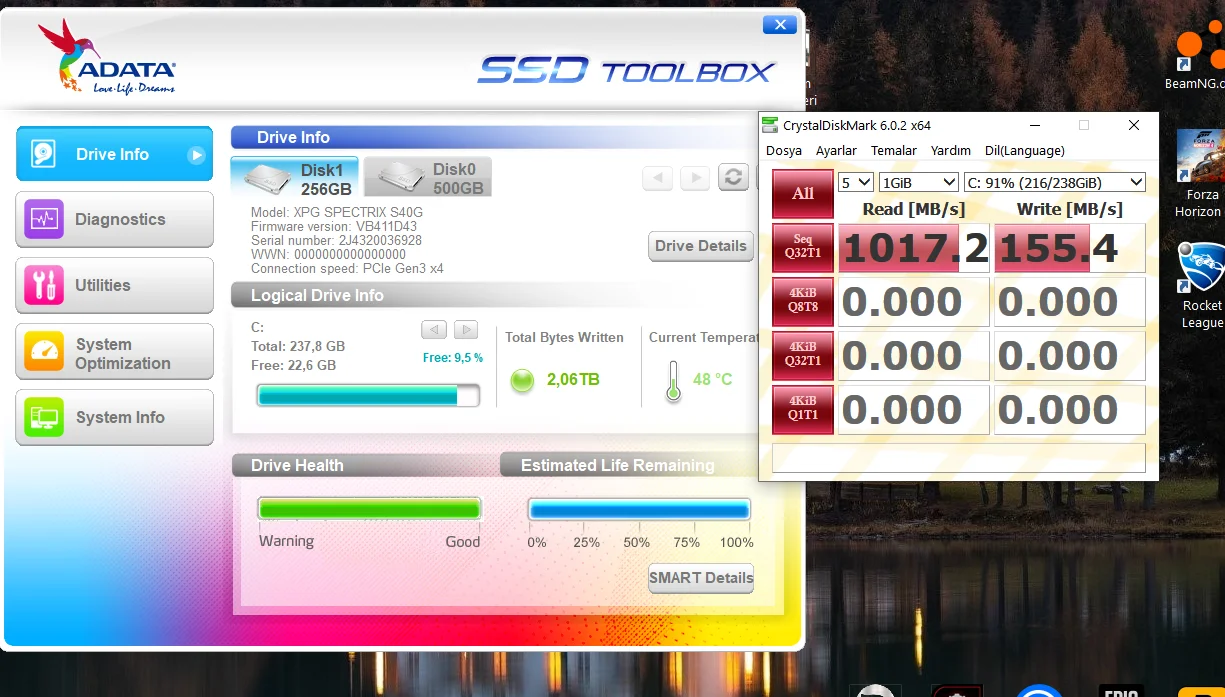1225x697 pixels.
Task: Click the Seq write result 155.4
Action: click(x=1070, y=248)
